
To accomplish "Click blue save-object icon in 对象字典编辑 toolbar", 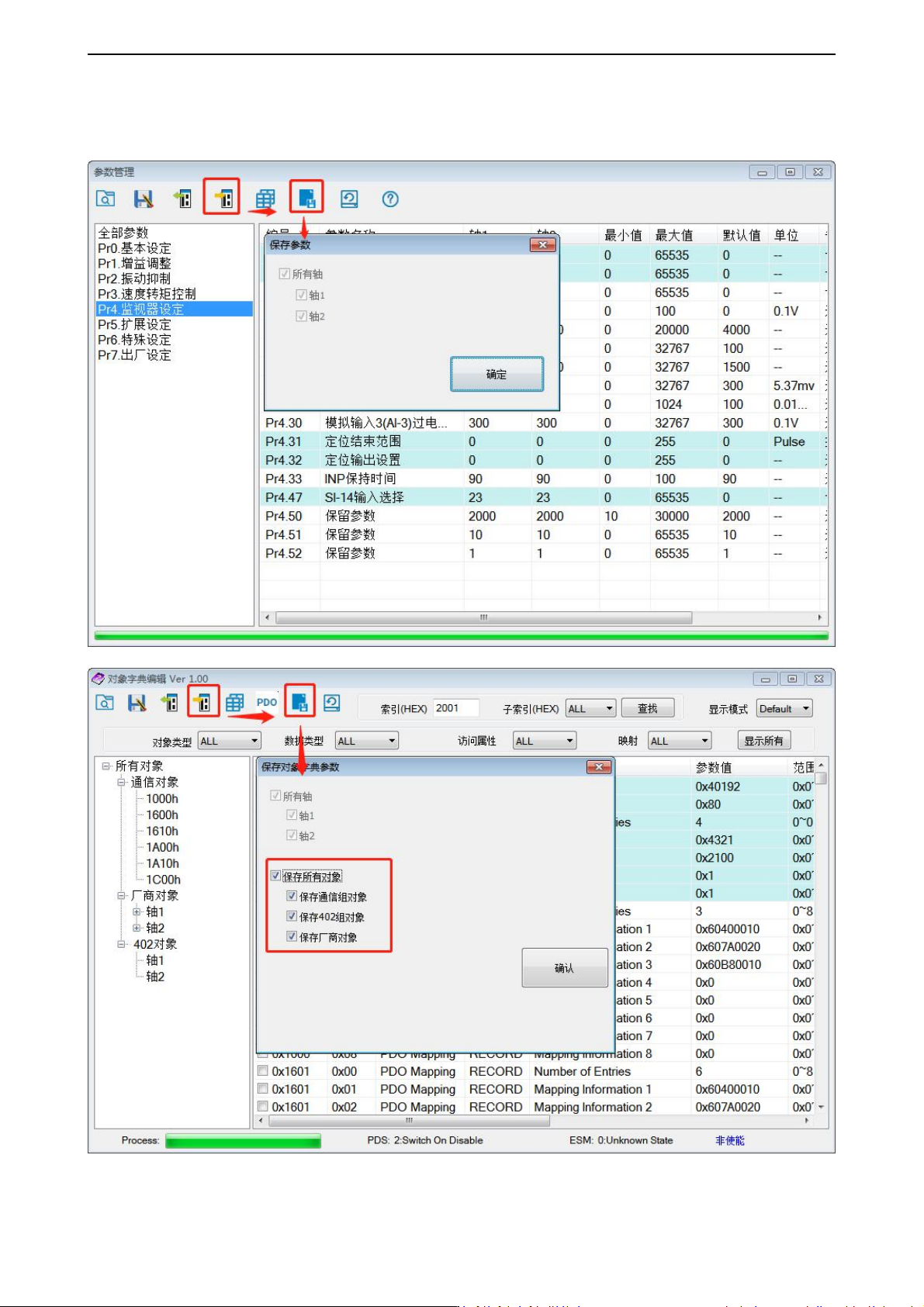I will tap(299, 703).
